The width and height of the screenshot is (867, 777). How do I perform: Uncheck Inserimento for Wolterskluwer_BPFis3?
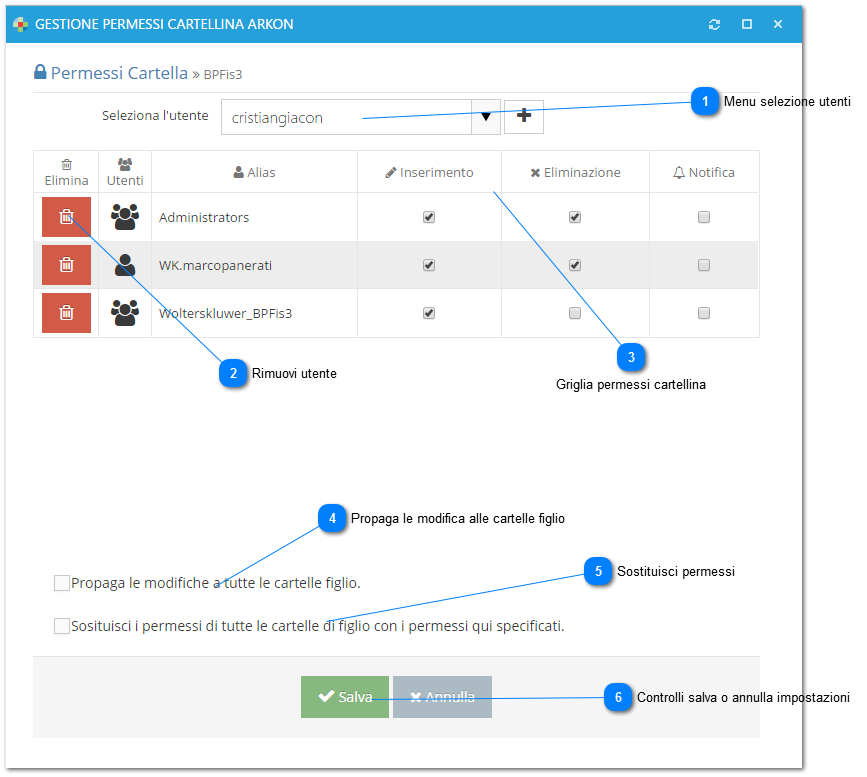(429, 313)
